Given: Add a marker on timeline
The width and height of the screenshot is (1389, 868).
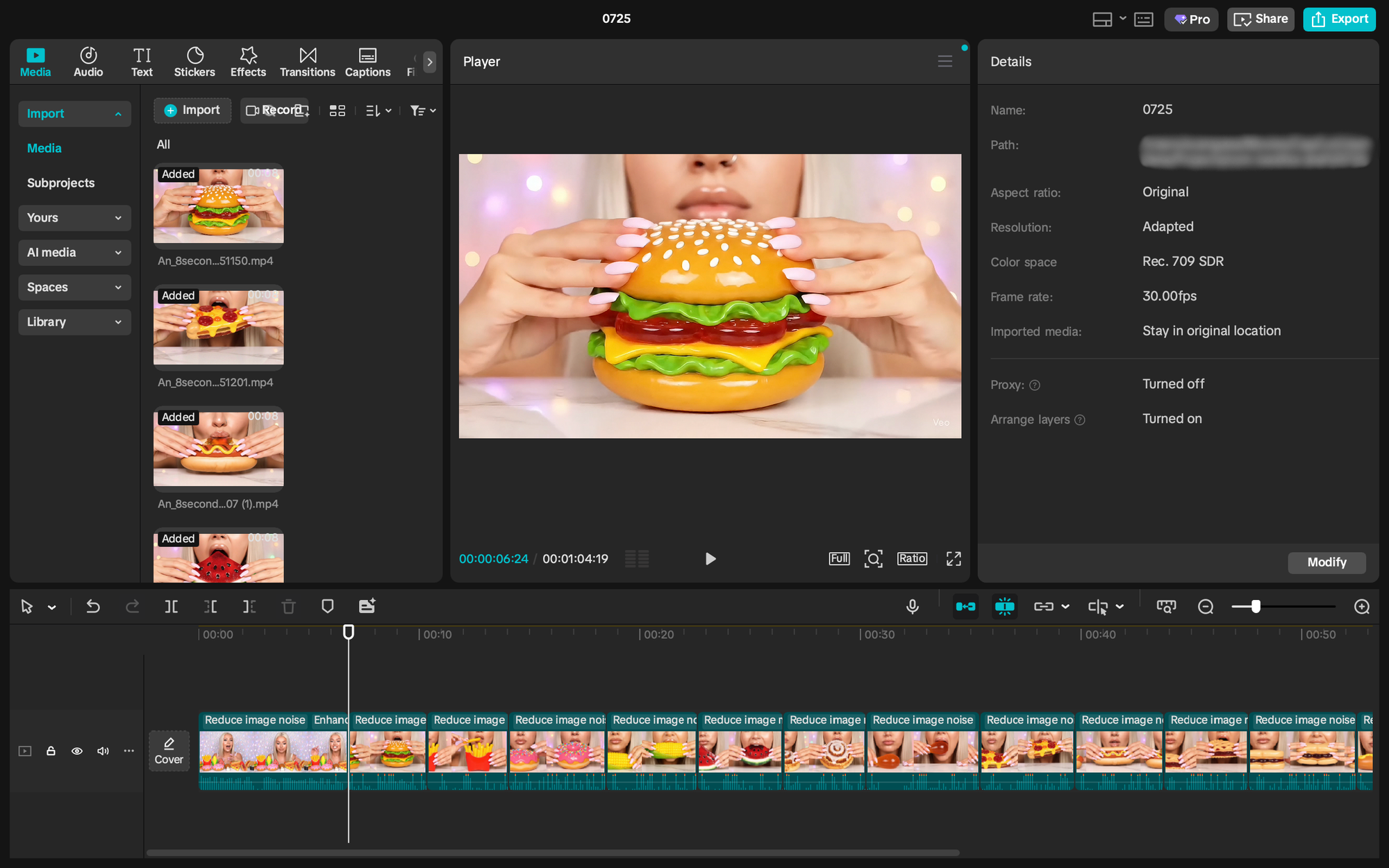Looking at the screenshot, I should (x=328, y=607).
